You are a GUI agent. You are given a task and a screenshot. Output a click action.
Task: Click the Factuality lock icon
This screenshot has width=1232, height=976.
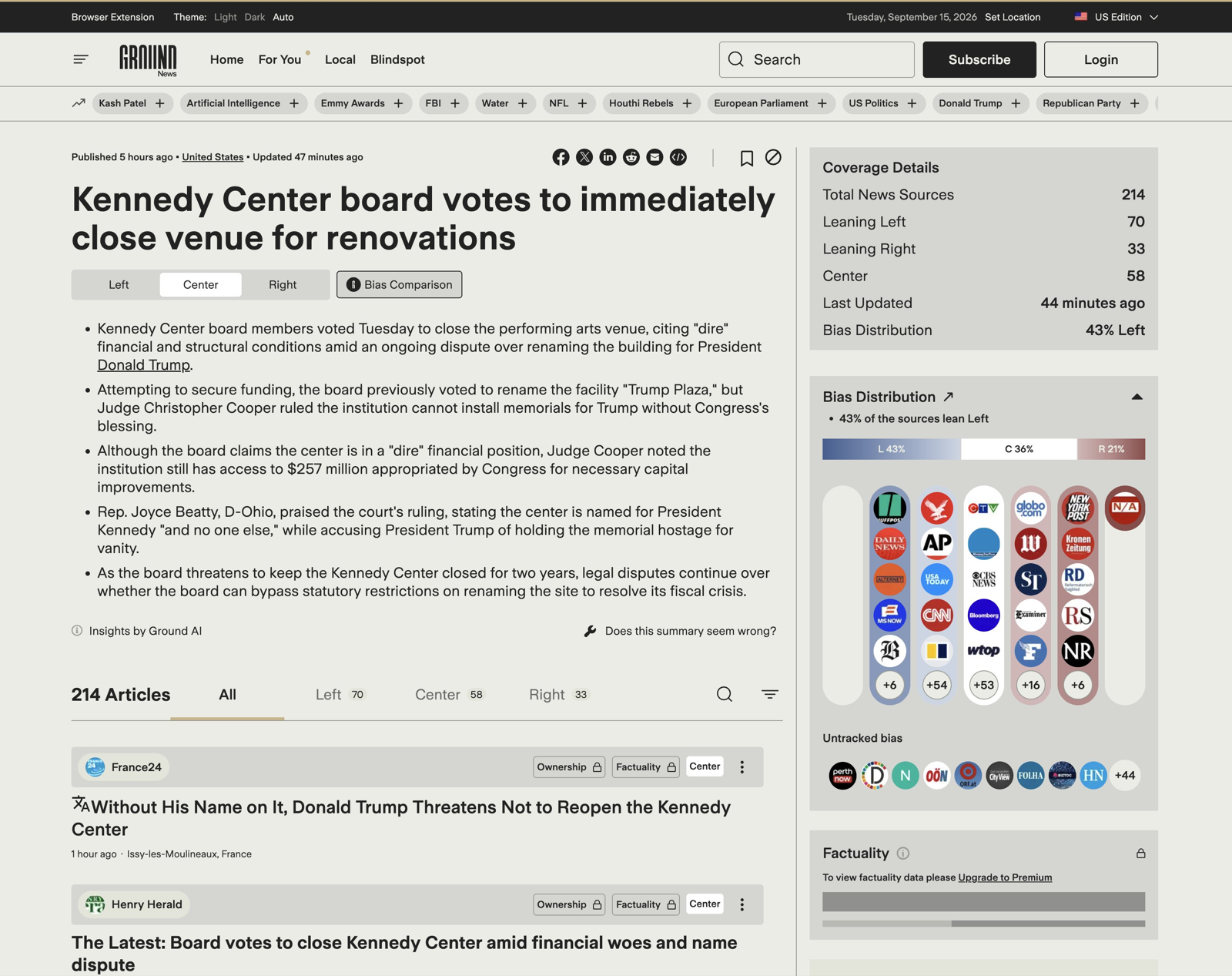pos(1140,854)
